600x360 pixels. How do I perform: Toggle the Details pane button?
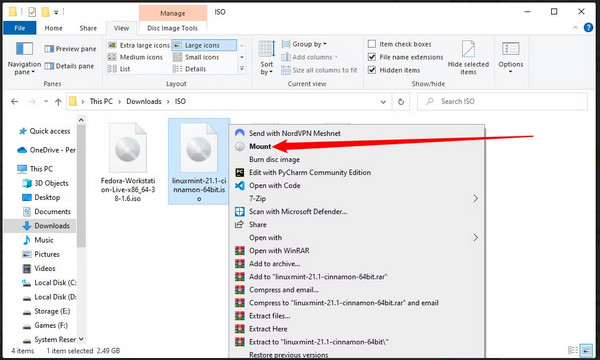pyautogui.click(x=69, y=66)
